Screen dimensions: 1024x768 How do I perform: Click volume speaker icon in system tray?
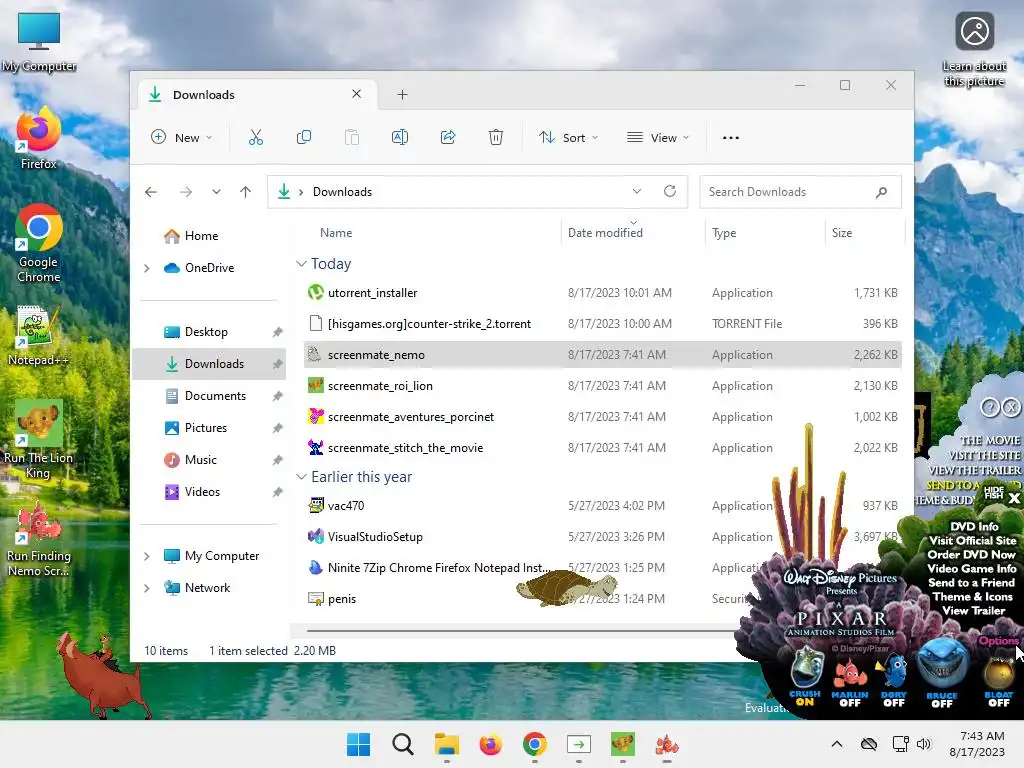[923, 744]
